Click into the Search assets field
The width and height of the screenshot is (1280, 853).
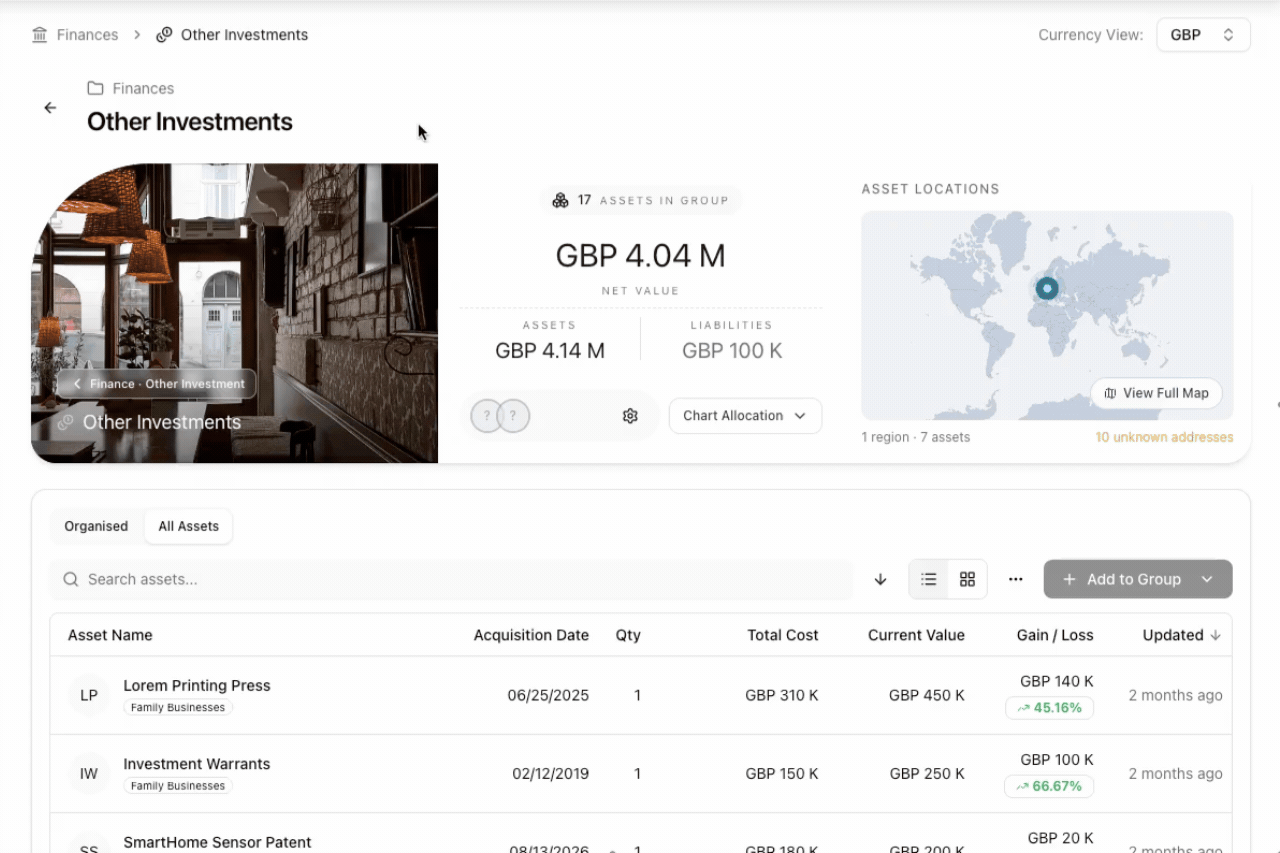tap(451, 579)
